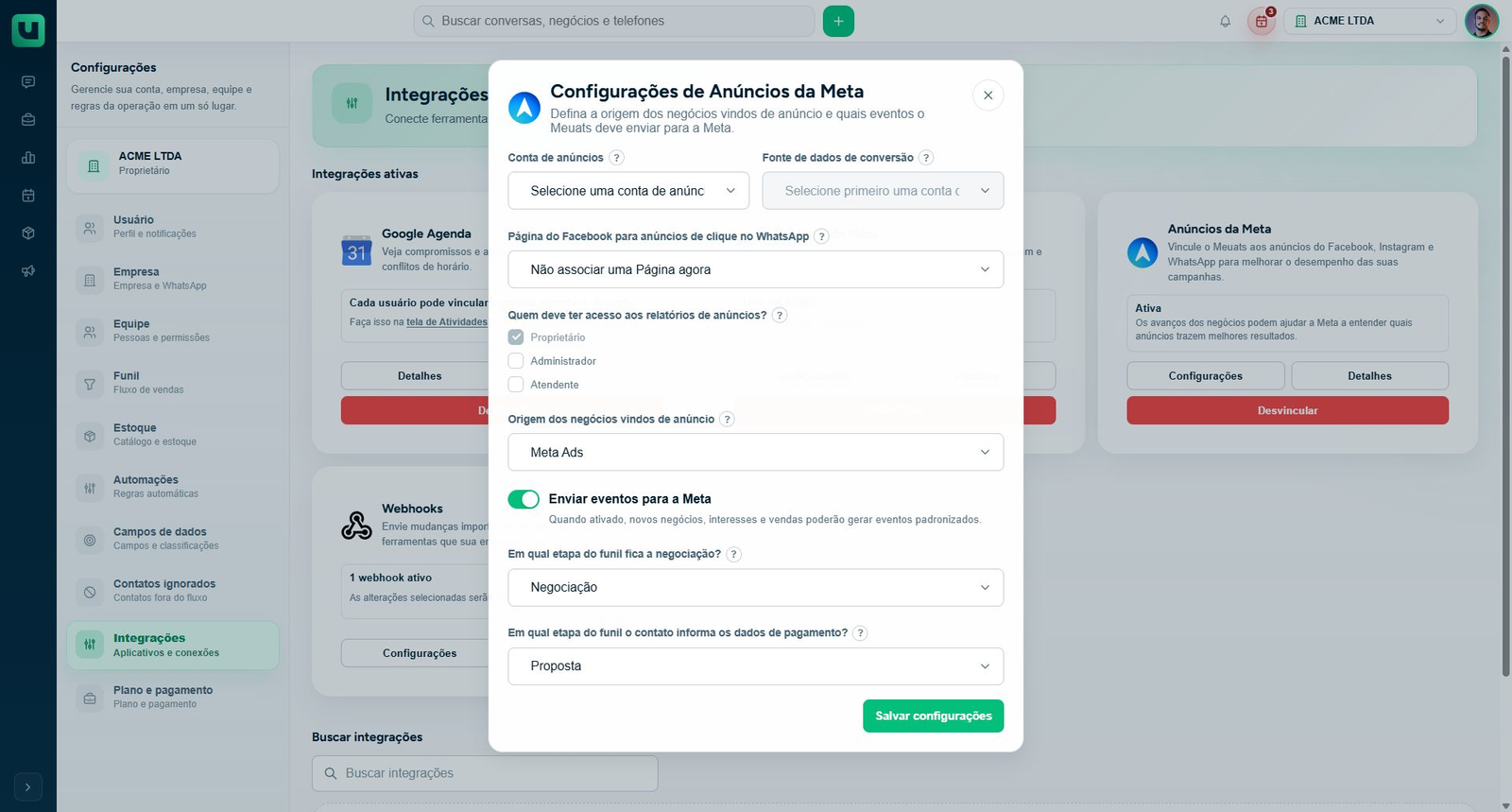Show help for Origem dos negócios

click(727, 420)
